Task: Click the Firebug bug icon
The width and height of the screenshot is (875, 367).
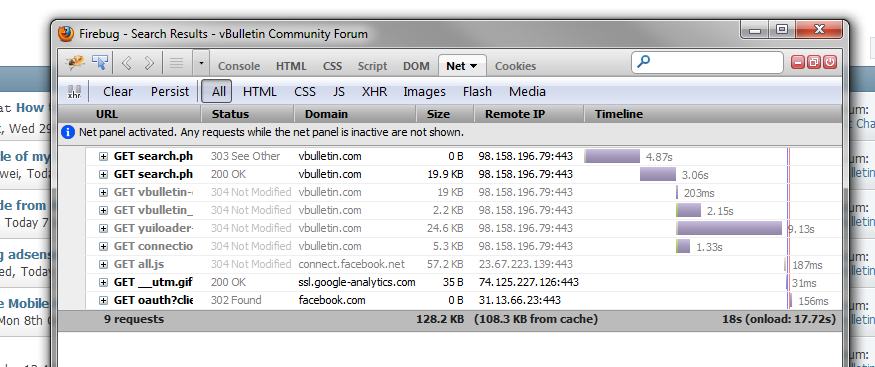Action: (x=75, y=62)
